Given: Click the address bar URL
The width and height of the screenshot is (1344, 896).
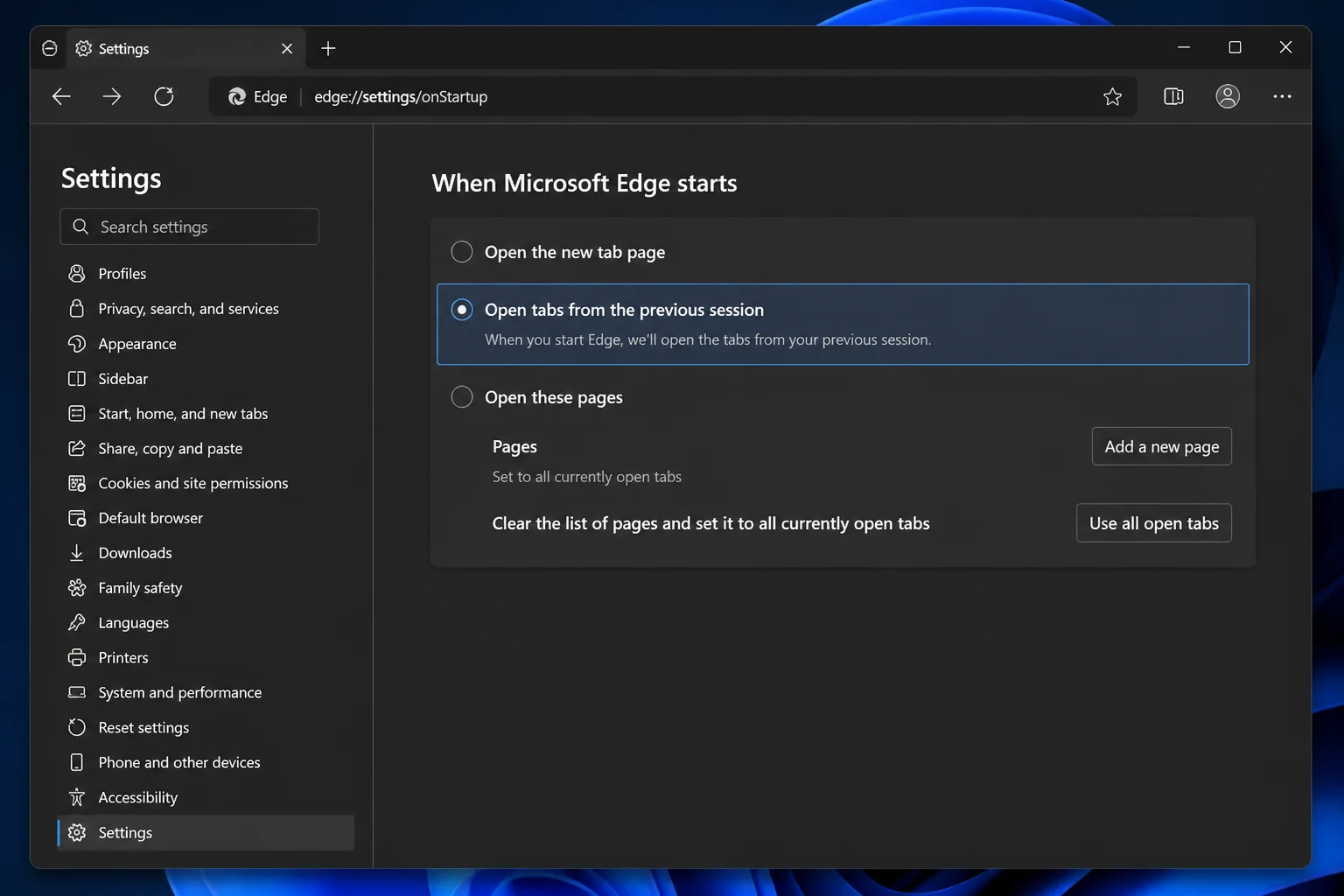Looking at the screenshot, I should [401, 96].
